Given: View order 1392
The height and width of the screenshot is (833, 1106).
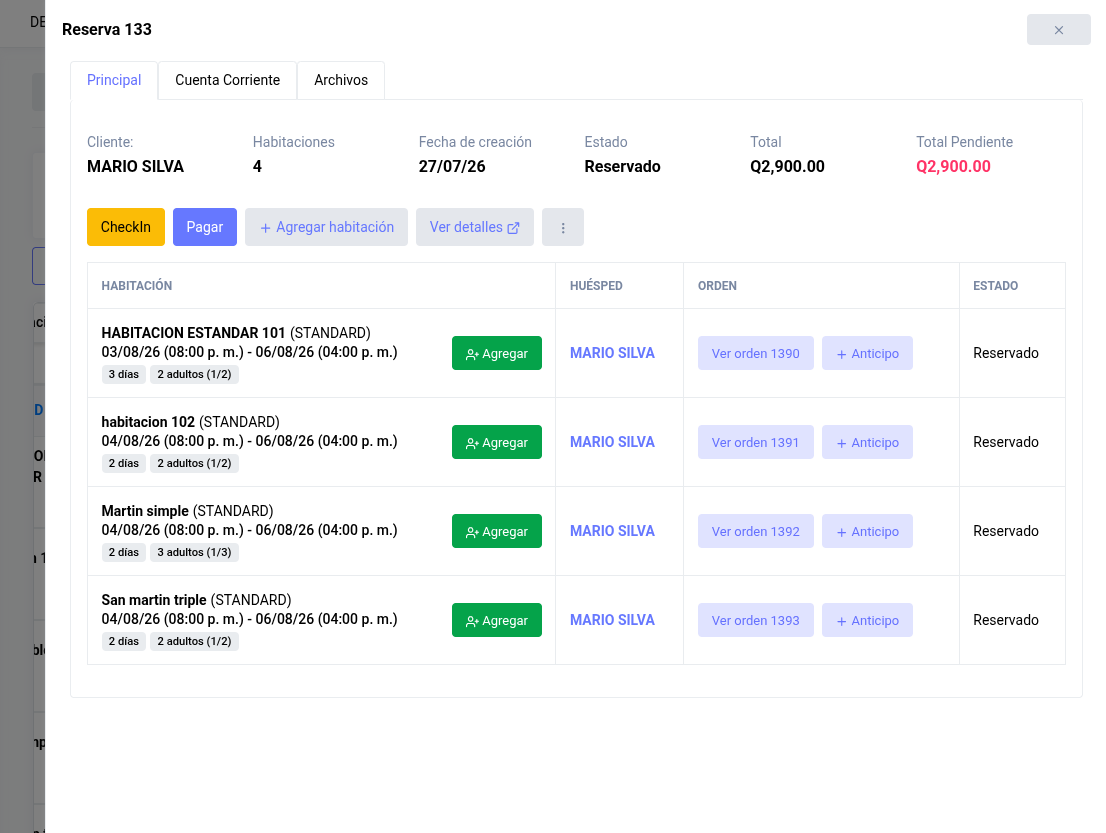Looking at the screenshot, I should tap(755, 531).
